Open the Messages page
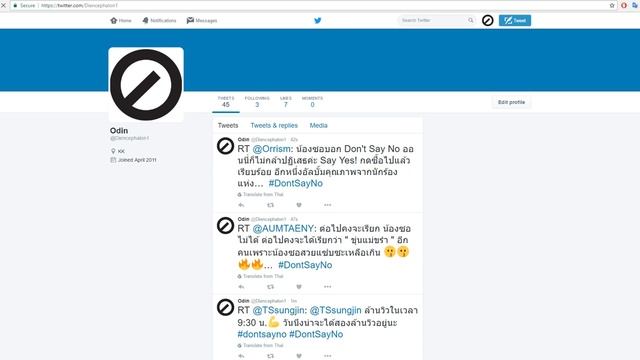Screen dimensions: 640x360 tap(202, 20)
